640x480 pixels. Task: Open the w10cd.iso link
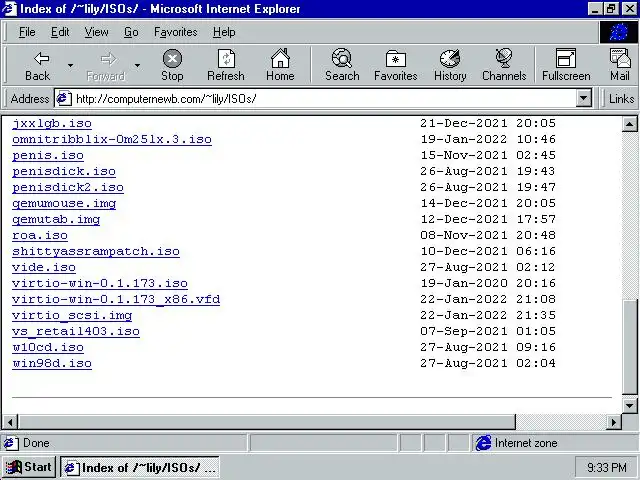pos(48,347)
